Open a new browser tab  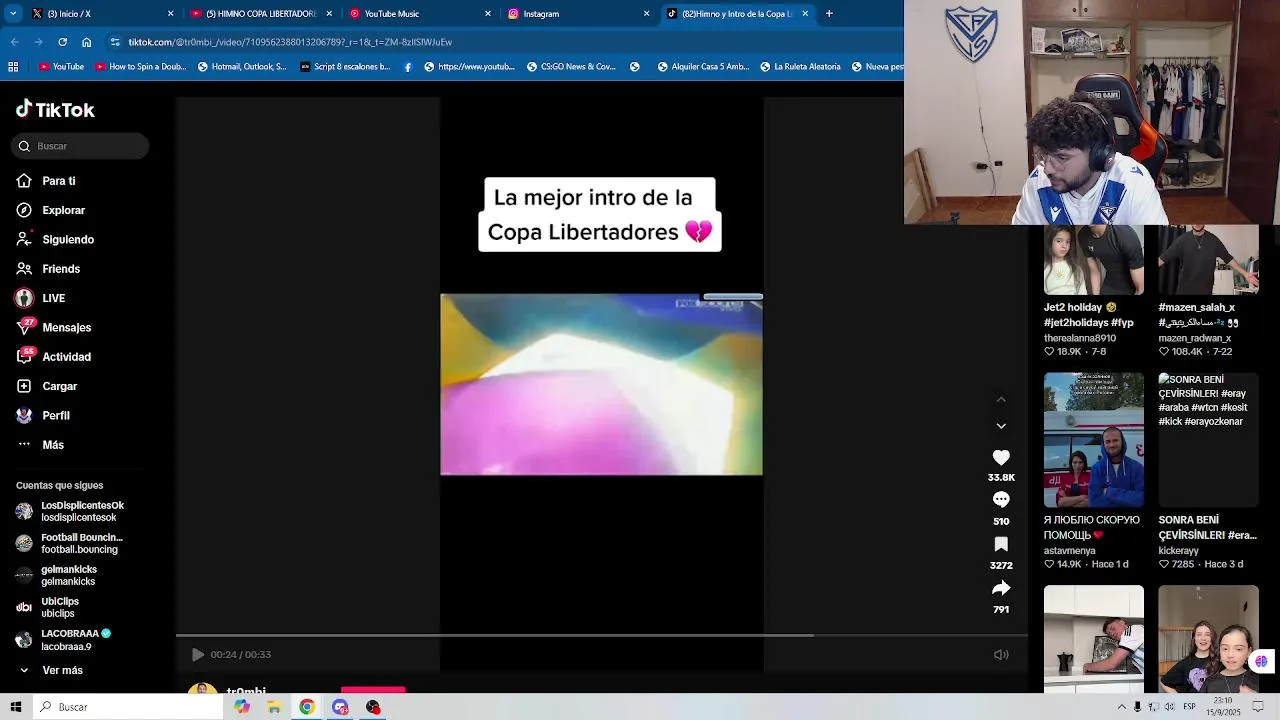[x=829, y=14]
